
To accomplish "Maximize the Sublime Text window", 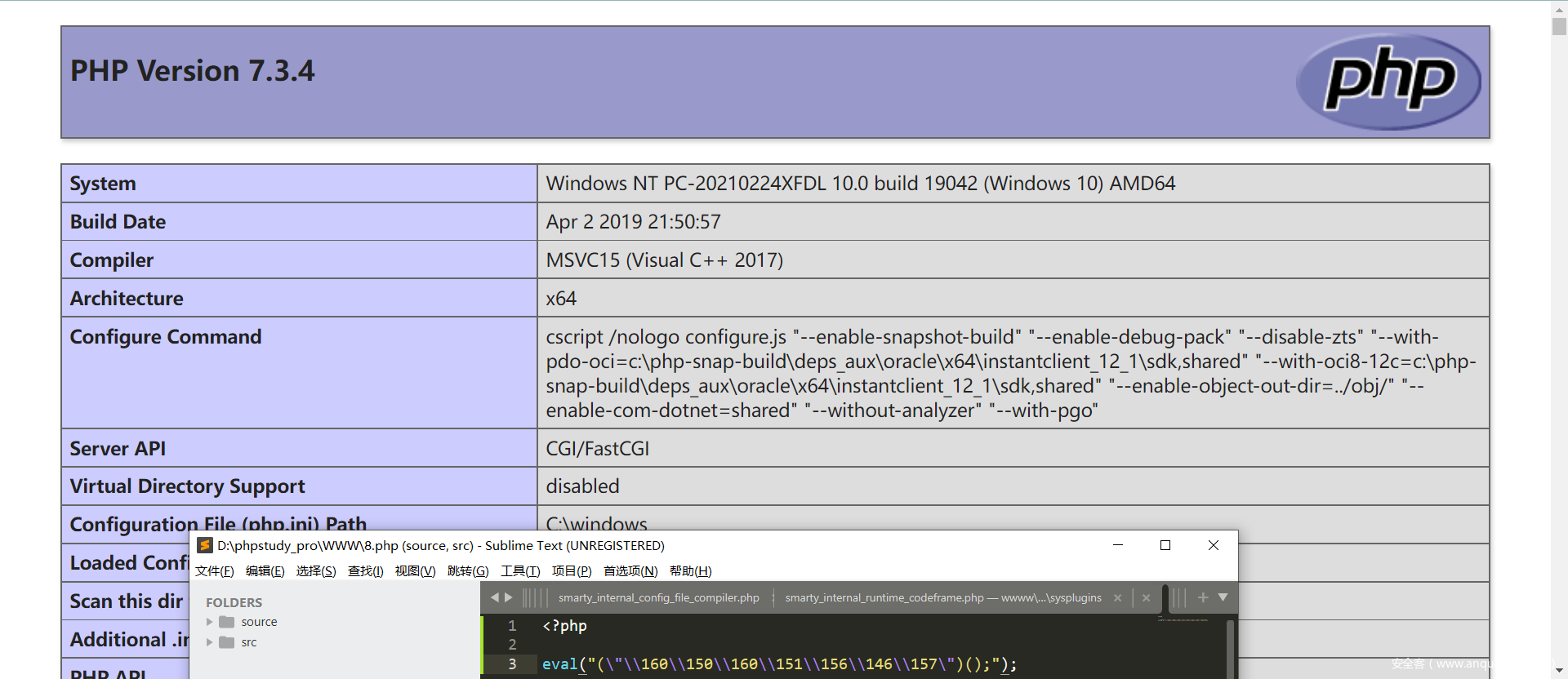I will point(1165,545).
